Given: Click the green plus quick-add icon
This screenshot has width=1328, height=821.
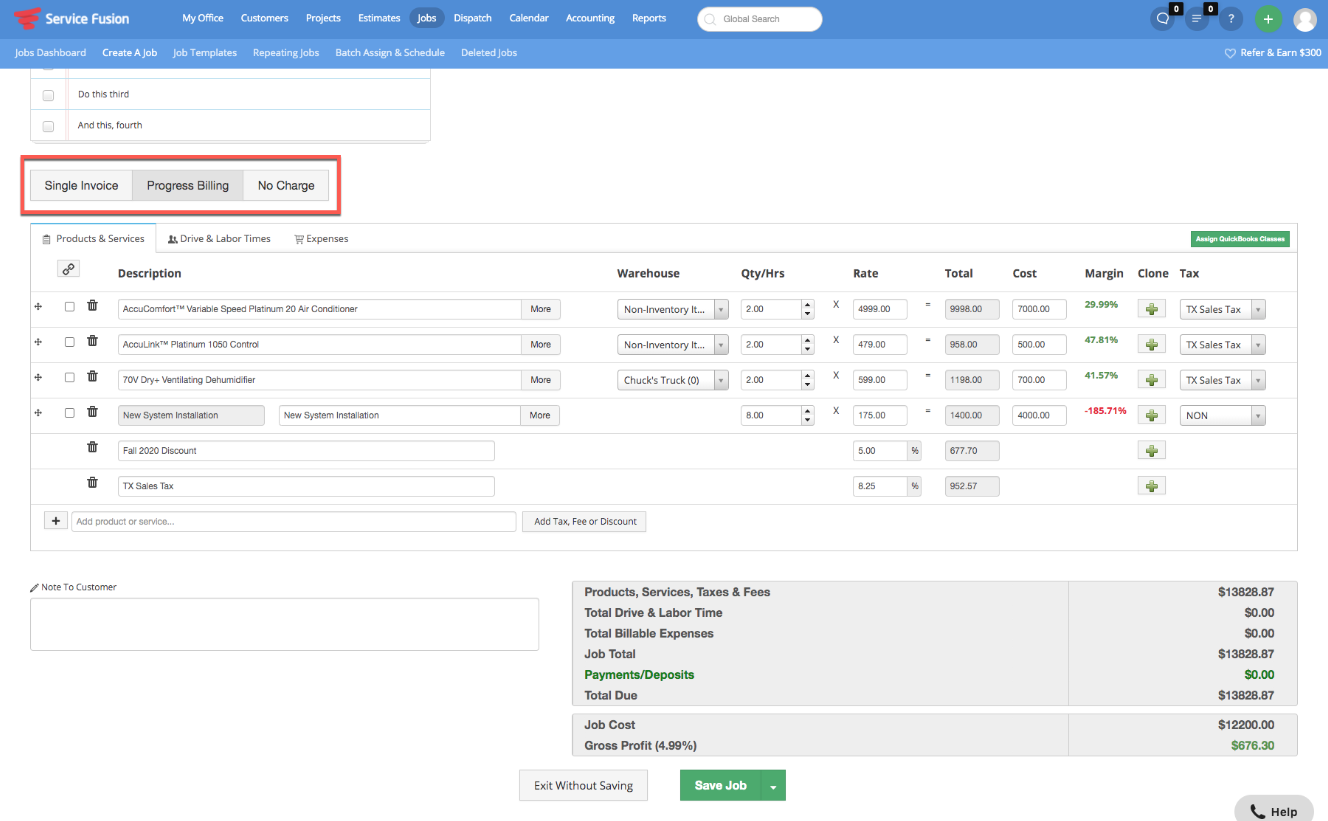Looking at the screenshot, I should [1268, 19].
